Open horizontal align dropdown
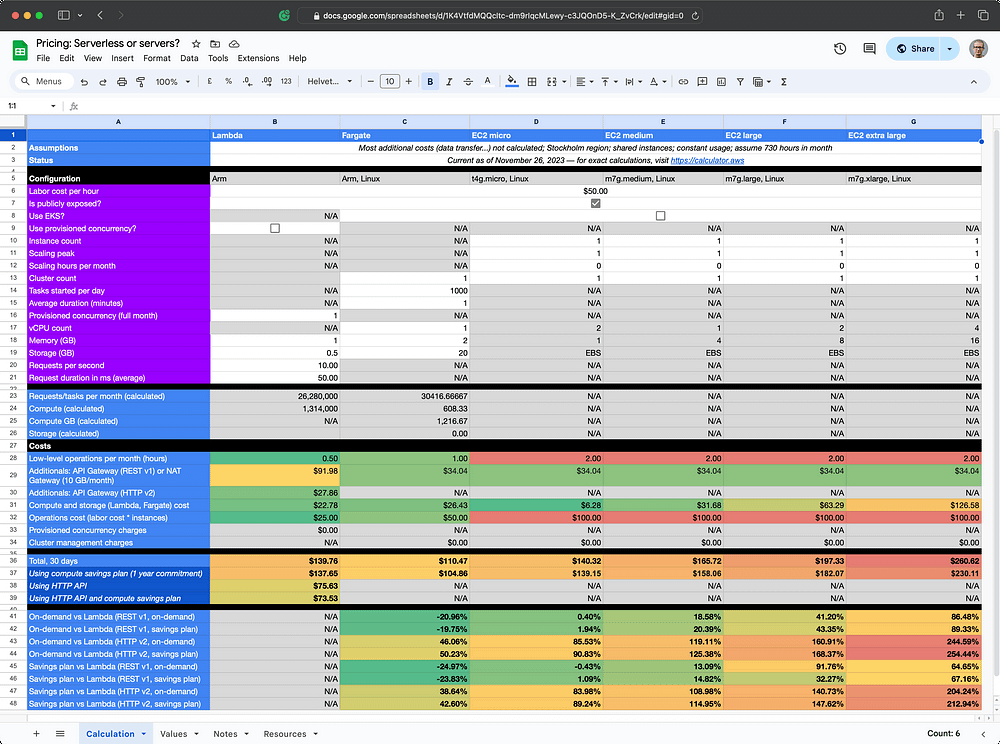This screenshot has width=1000, height=744. pos(584,82)
